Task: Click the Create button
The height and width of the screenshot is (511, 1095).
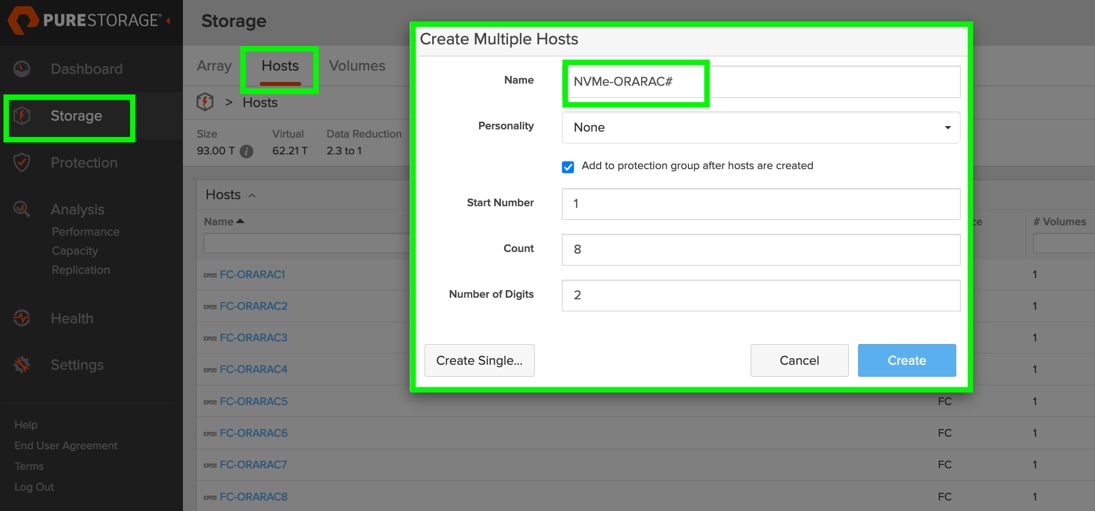Action: (906, 360)
